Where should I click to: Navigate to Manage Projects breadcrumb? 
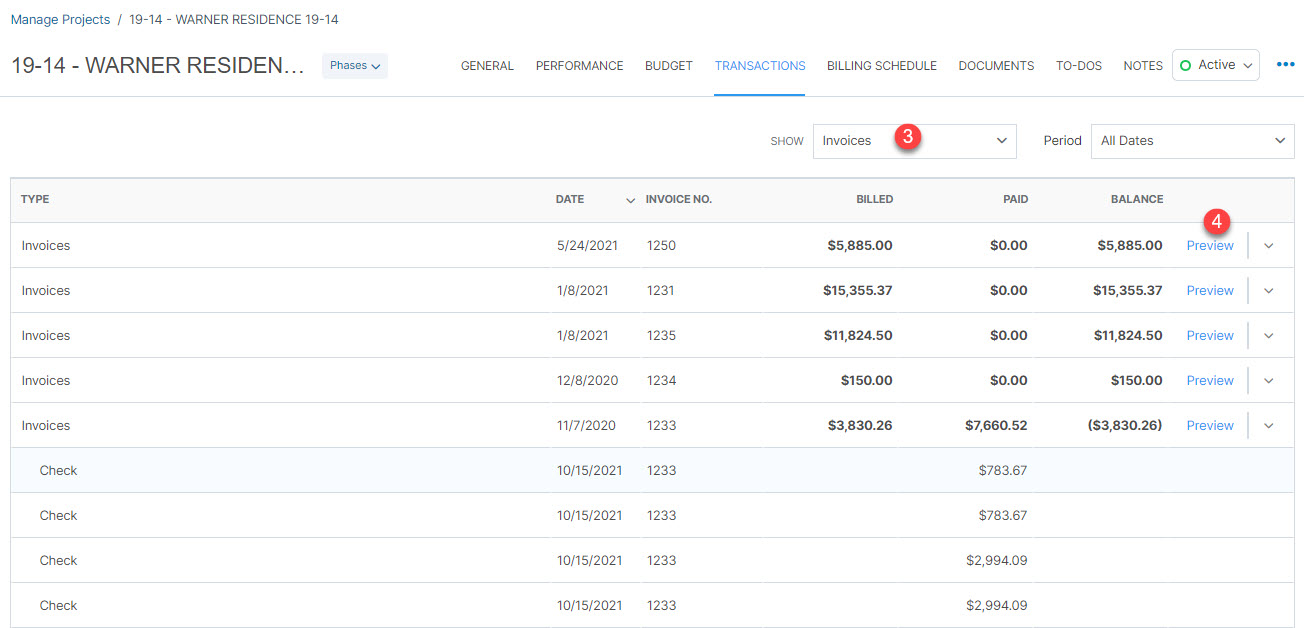[60, 20]
